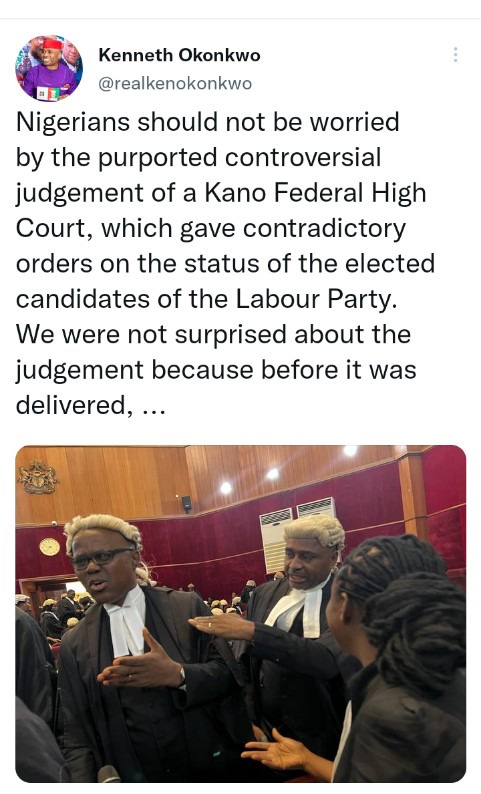Image resolution: width=481 pixels, height=794 pixels.
Task: Click the white air conditioner unit in photo
Action: click(276, 539)
